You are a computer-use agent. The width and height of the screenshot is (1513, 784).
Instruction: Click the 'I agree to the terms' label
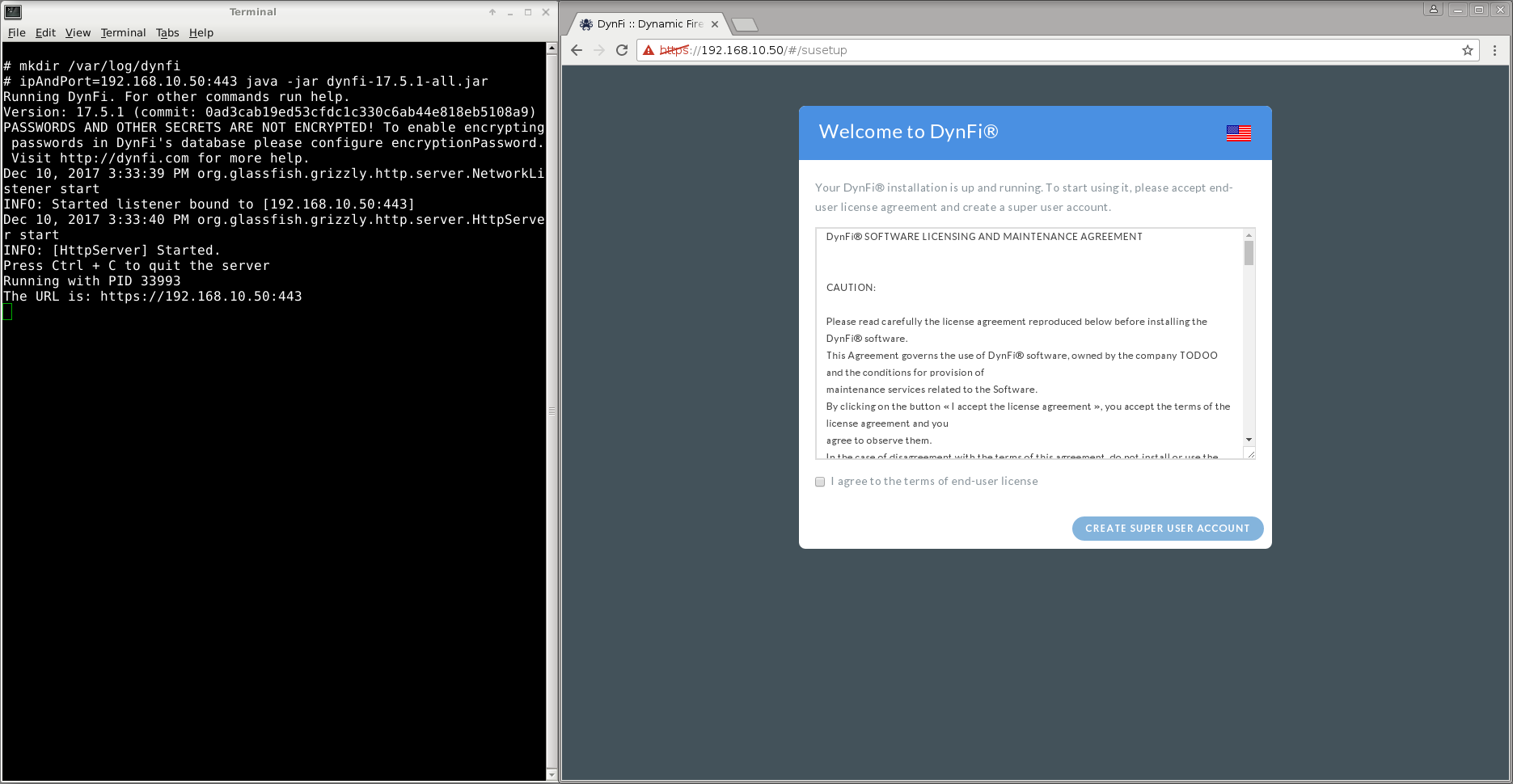pos(934,482)
